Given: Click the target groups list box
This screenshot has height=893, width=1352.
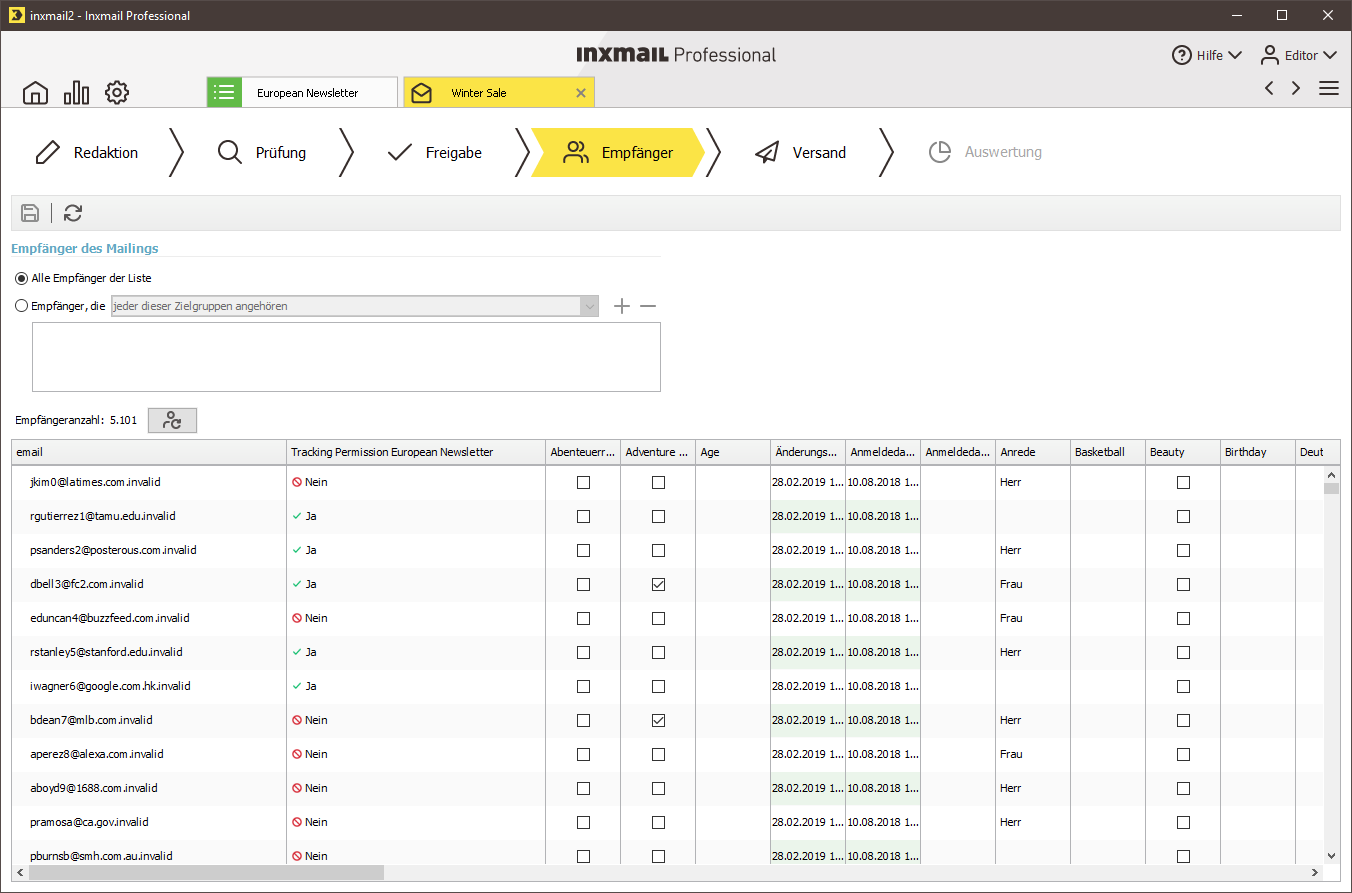Looking at the screenshot, I should [346, 357].
